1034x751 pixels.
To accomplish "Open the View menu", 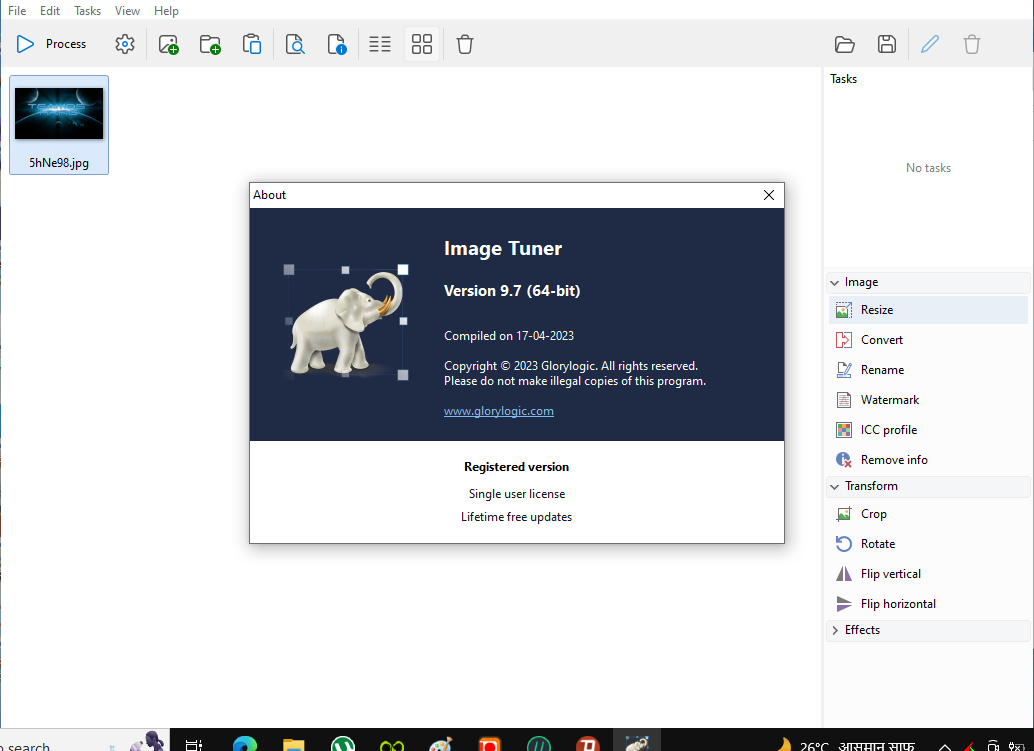I will 127,11.
